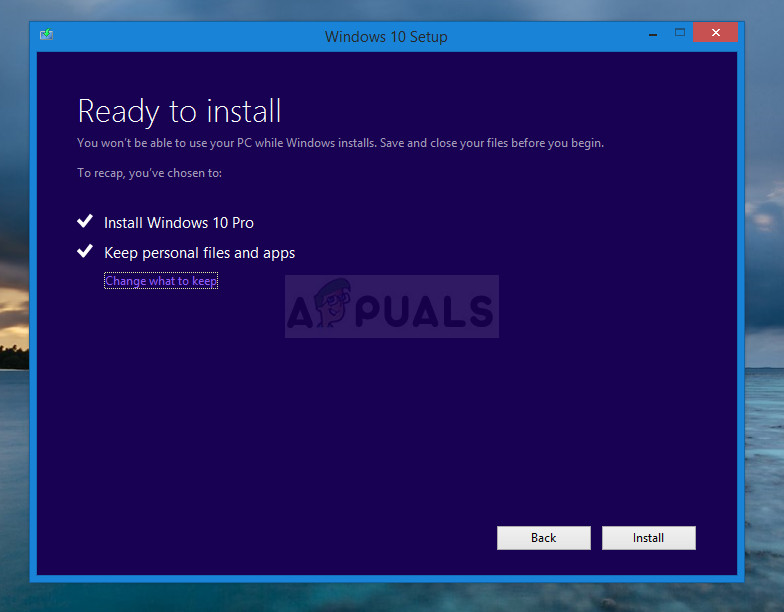This screenshot has width=784, height=612.
Task: Click the 'You won't be able to use your PC' sentence
Action: click(340, 143)
